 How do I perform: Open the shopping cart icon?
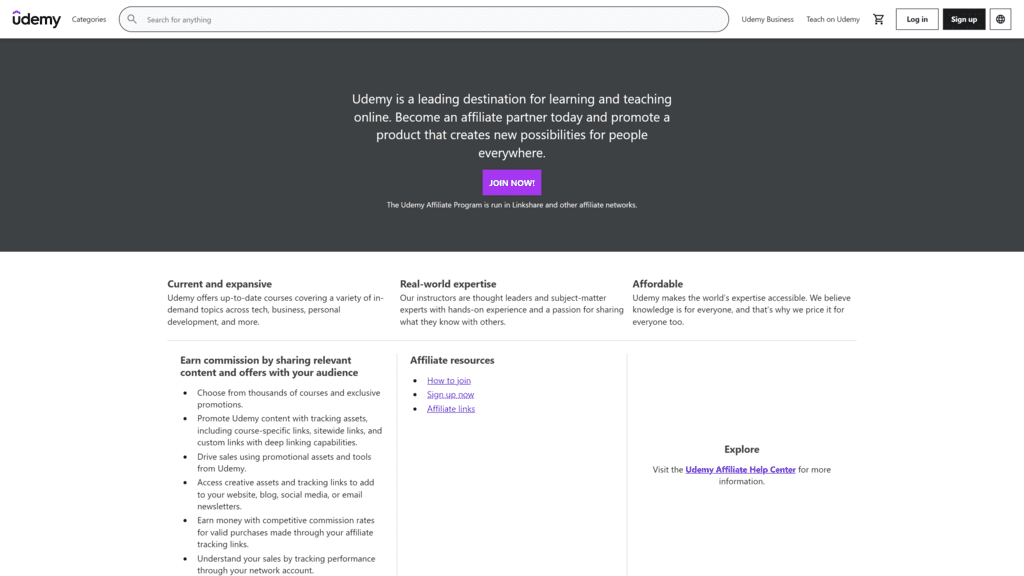(878, 20)
